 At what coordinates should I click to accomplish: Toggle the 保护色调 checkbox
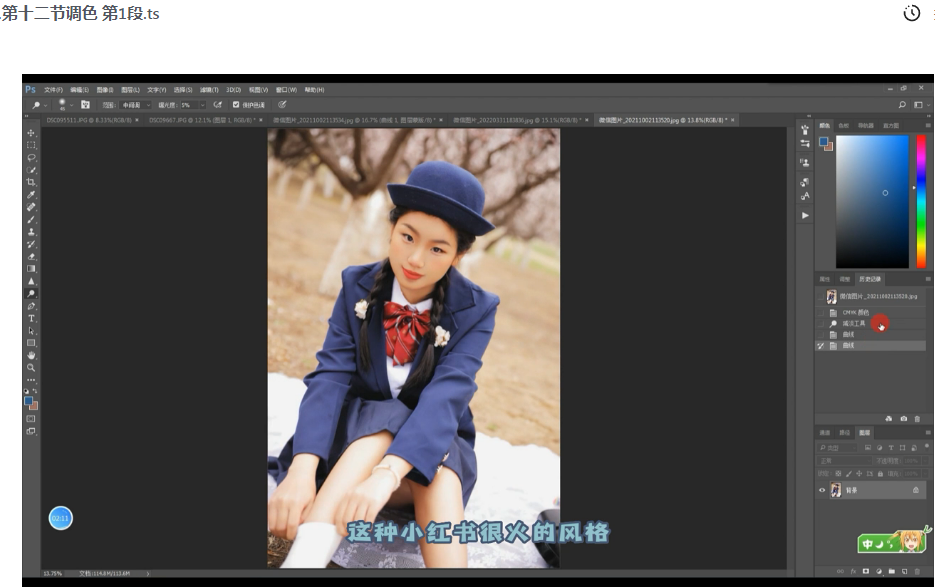pos(236,105)
